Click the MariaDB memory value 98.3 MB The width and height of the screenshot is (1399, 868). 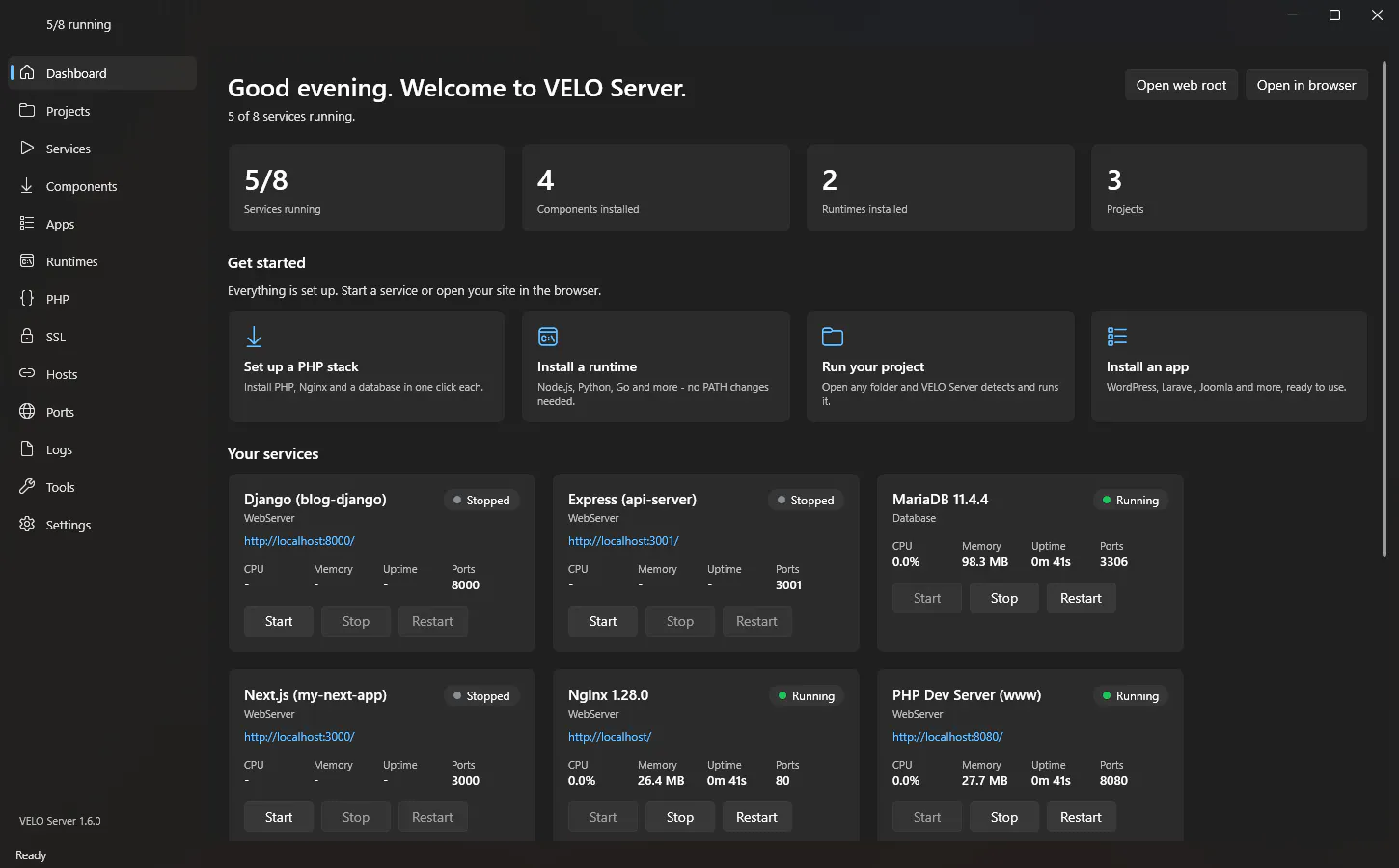coord(985,562)
